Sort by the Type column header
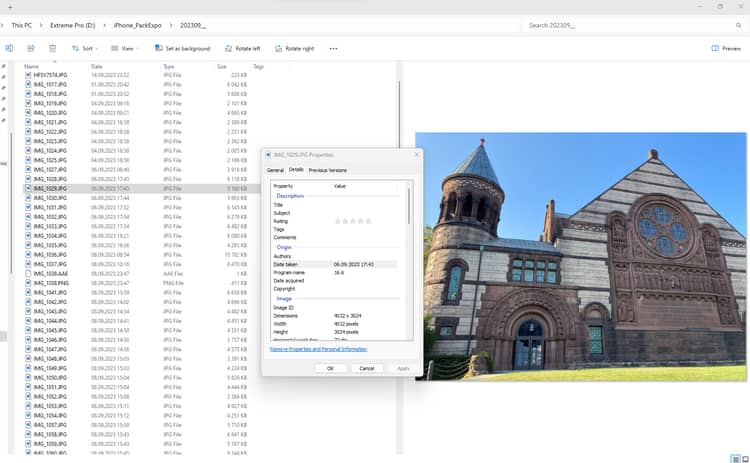The width and height of the screenshot is (750, 463). point(169,66)
